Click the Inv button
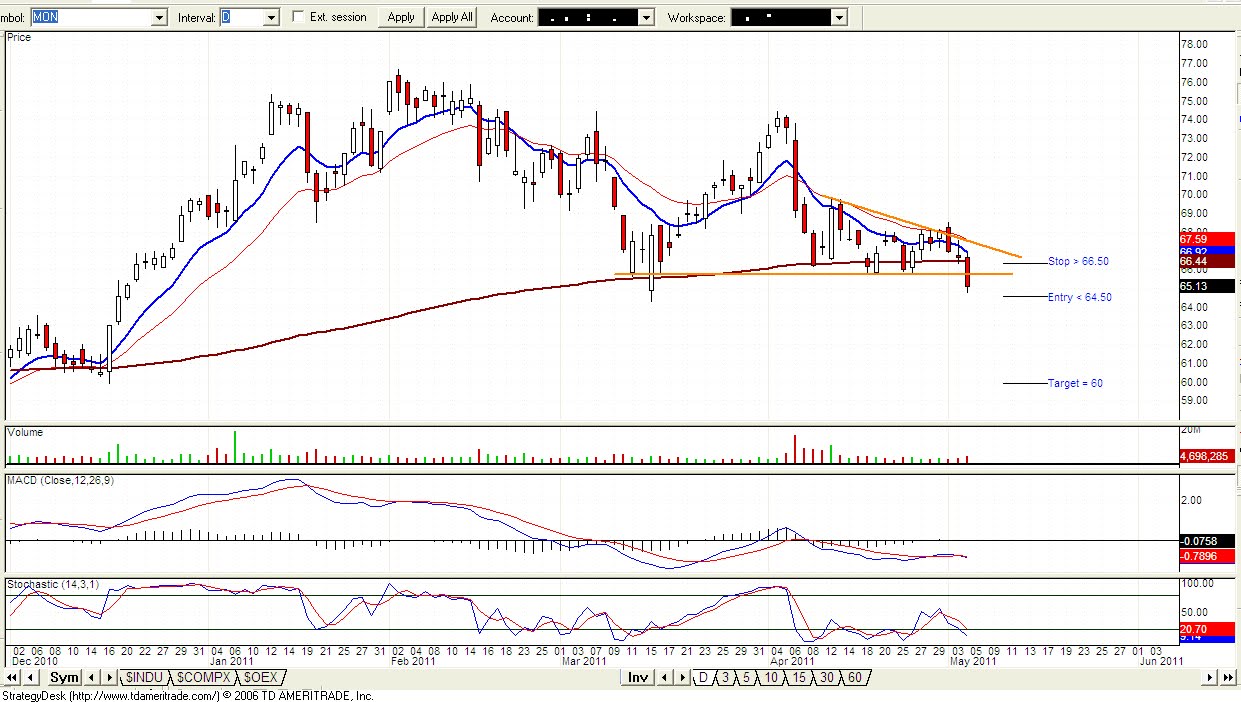This screenshot has height=702, width=1241. click(x=637, y=677)
